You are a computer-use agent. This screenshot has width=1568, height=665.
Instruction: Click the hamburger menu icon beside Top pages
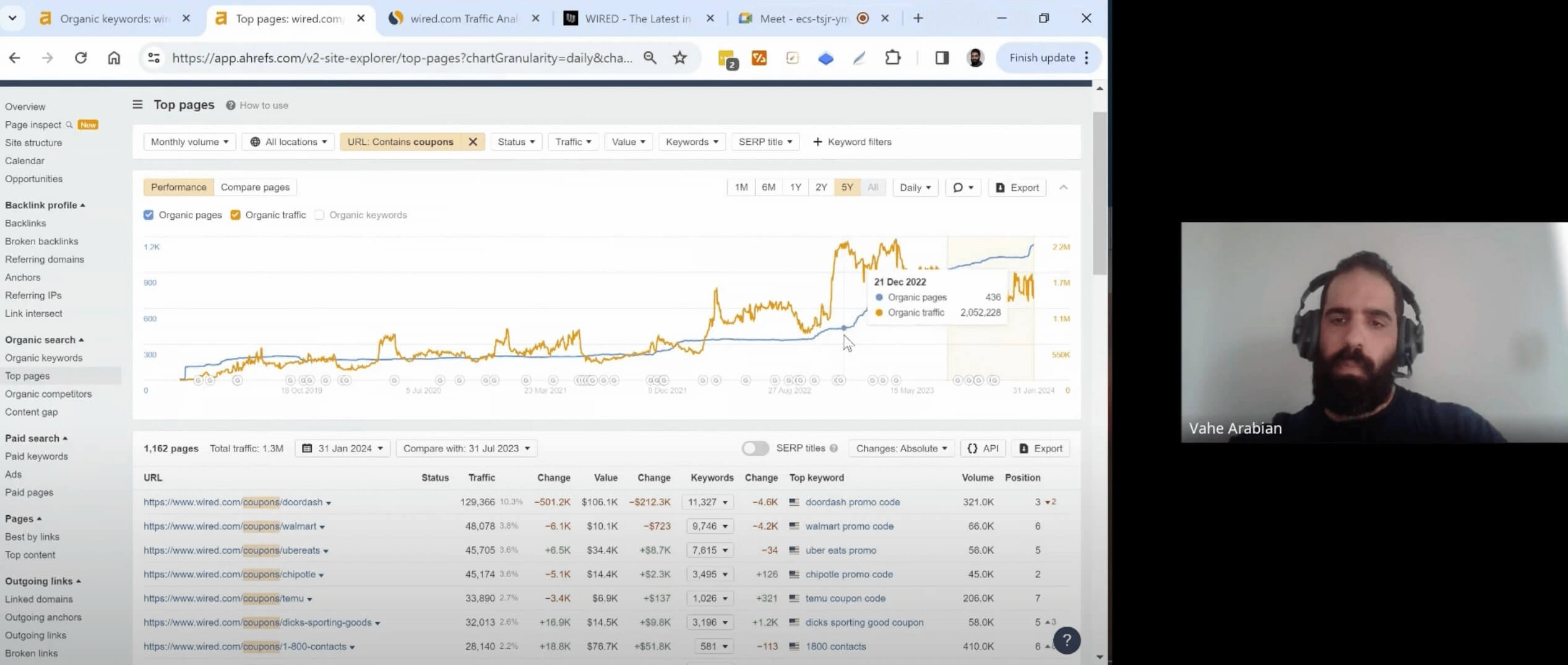pos(137,105)
